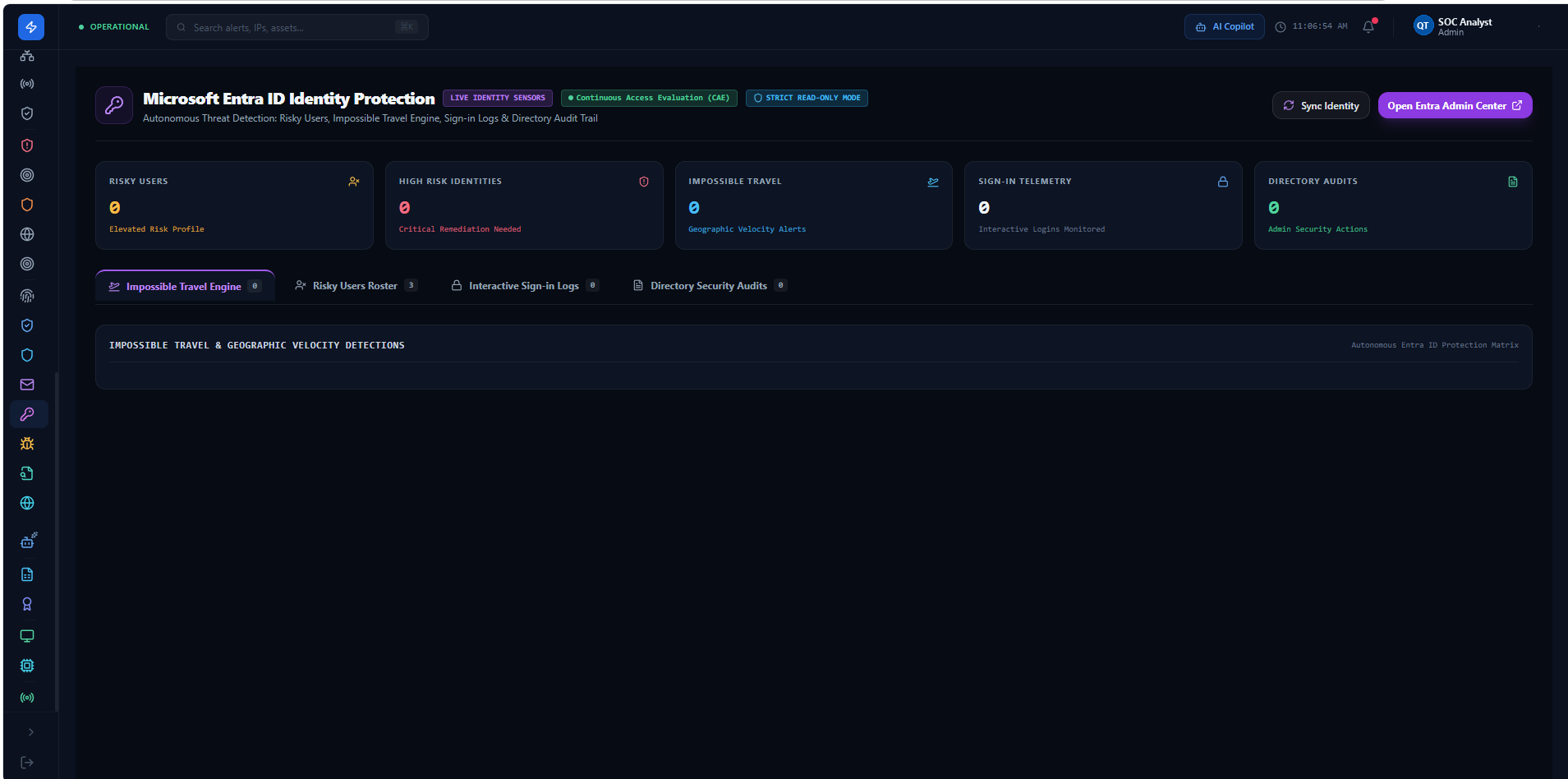This screenshot has height=779, width=1568.
Task: Open the file search sidebar icon
Action: [x=27, y=473]
